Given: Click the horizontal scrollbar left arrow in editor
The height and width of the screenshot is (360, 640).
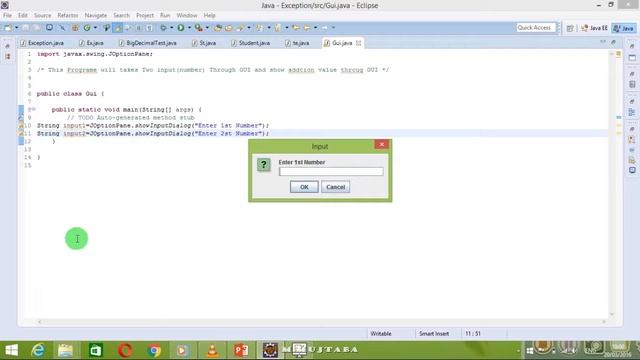Looking at the screenshot, I should (40, 322).
